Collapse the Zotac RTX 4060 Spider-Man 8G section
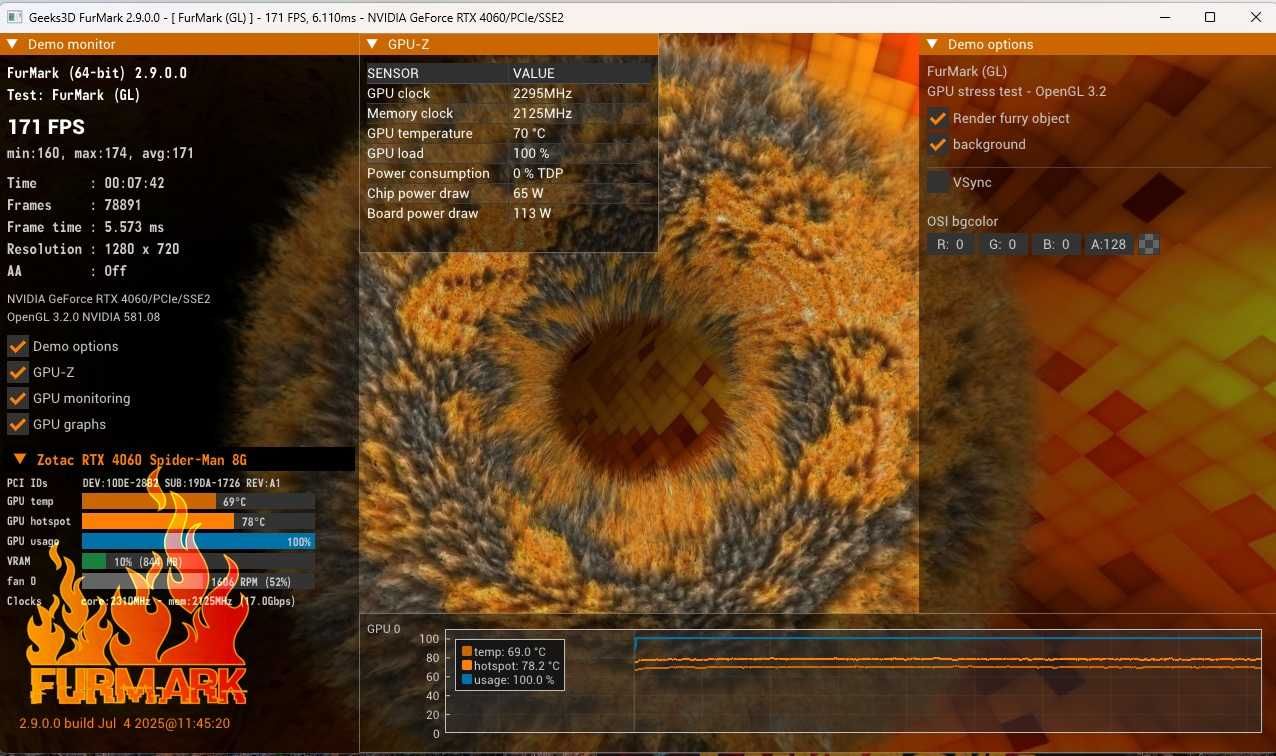1276x756 pixels. pyautogui.click(x=20, y=460)
